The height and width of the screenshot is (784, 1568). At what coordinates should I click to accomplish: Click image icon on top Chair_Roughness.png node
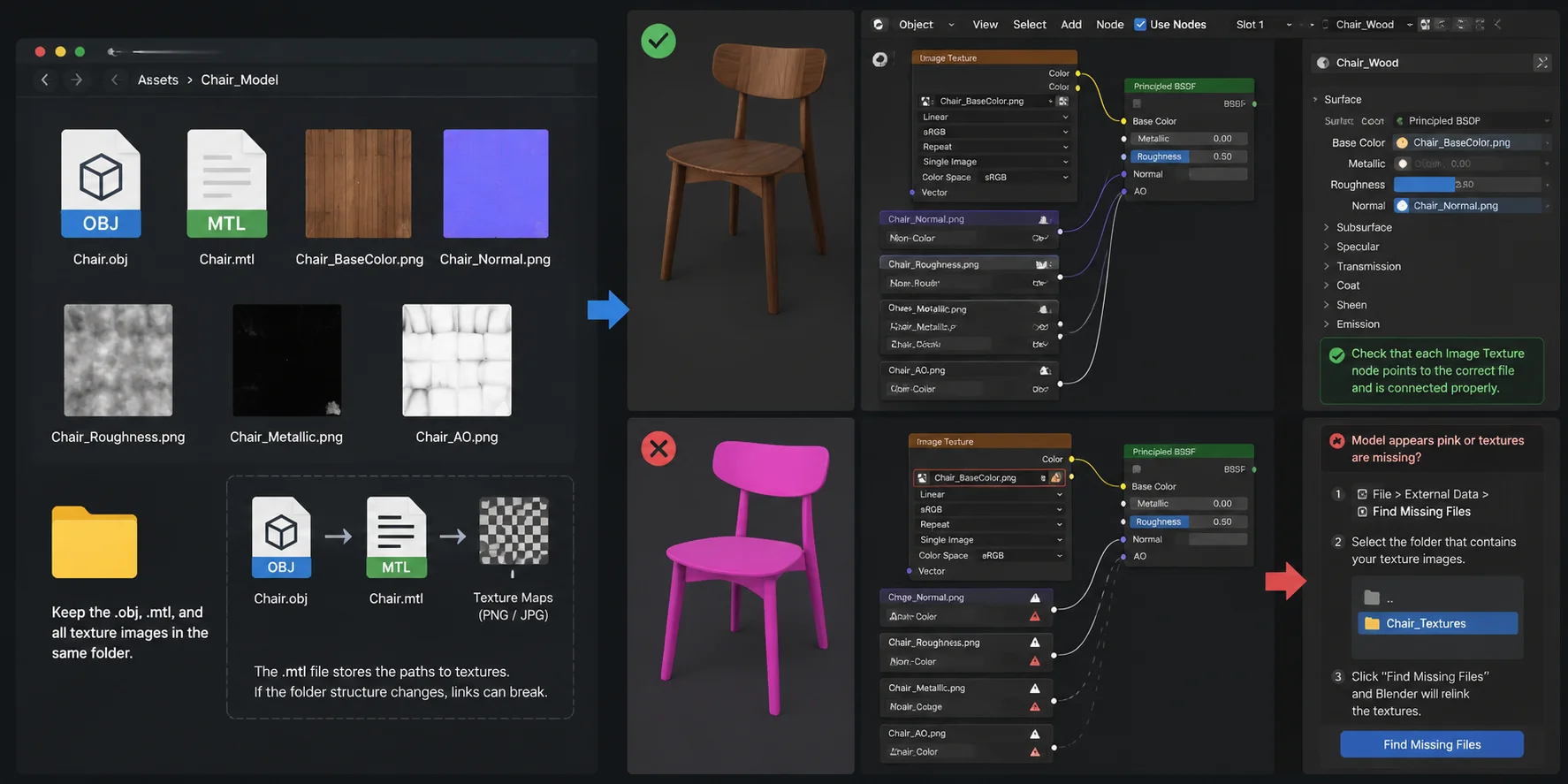1042,264
